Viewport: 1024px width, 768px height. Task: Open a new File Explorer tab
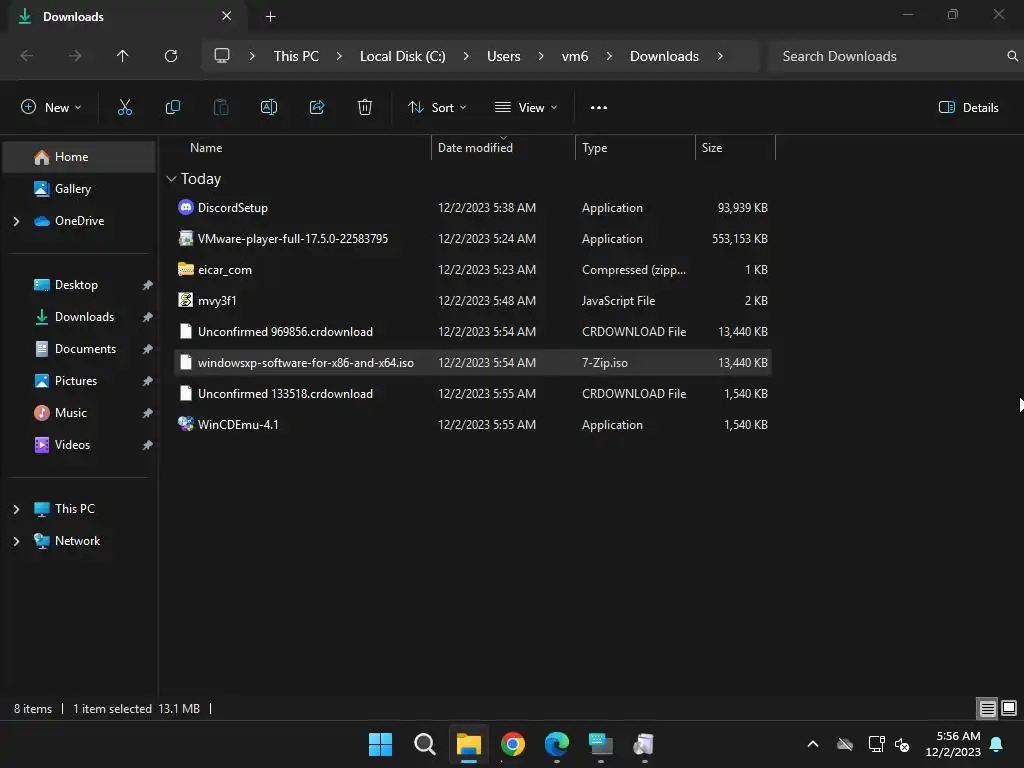tap(270, 16)
